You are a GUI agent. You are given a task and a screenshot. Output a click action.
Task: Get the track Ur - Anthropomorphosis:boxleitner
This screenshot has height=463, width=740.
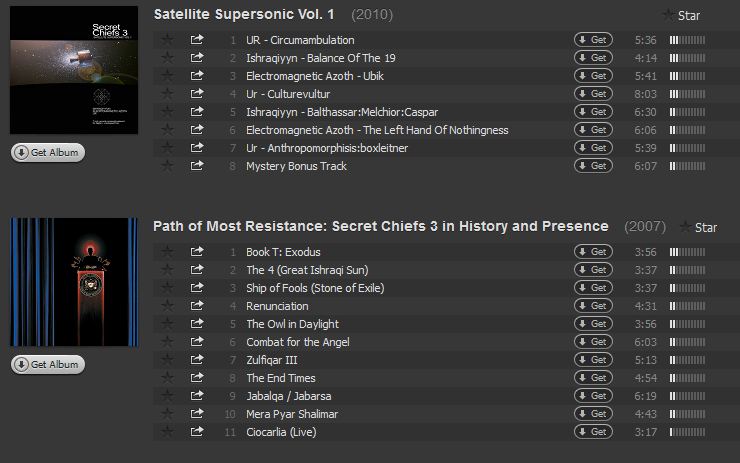(x=593, y=148)
